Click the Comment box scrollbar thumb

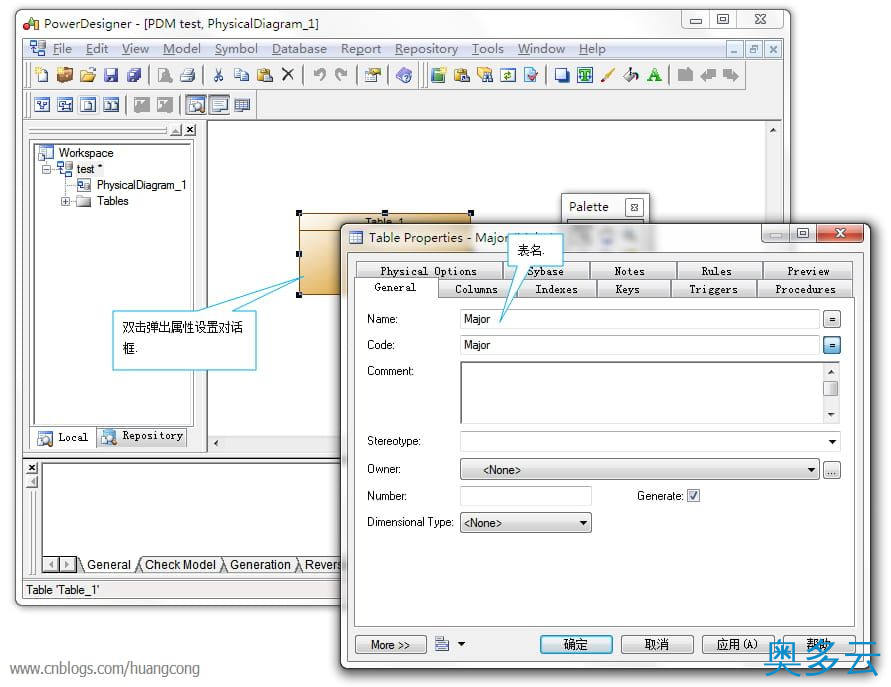click(831, 388)
